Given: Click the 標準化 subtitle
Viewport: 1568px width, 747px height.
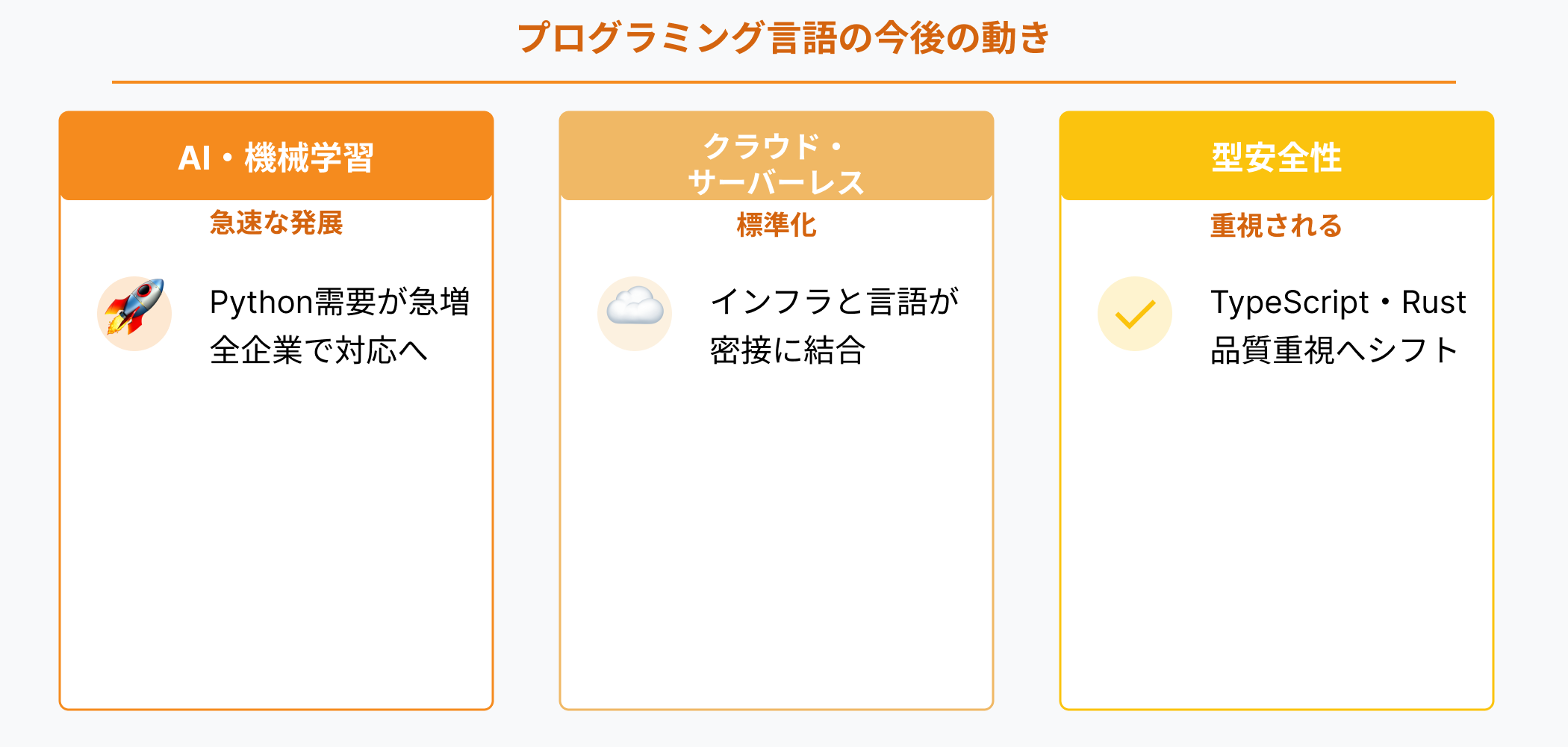Looking at the screenshot, I should tap(777, 225).
